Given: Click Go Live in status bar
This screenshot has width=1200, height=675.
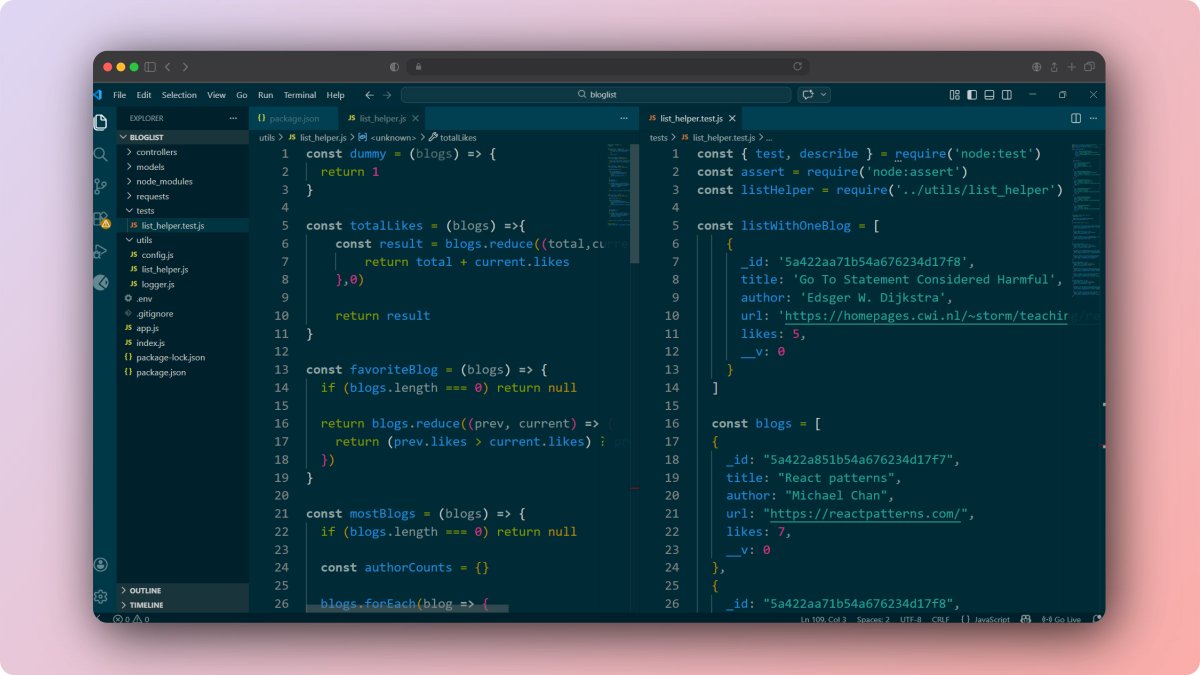Looking at the screenshot, I should [x=1062, y=619].
